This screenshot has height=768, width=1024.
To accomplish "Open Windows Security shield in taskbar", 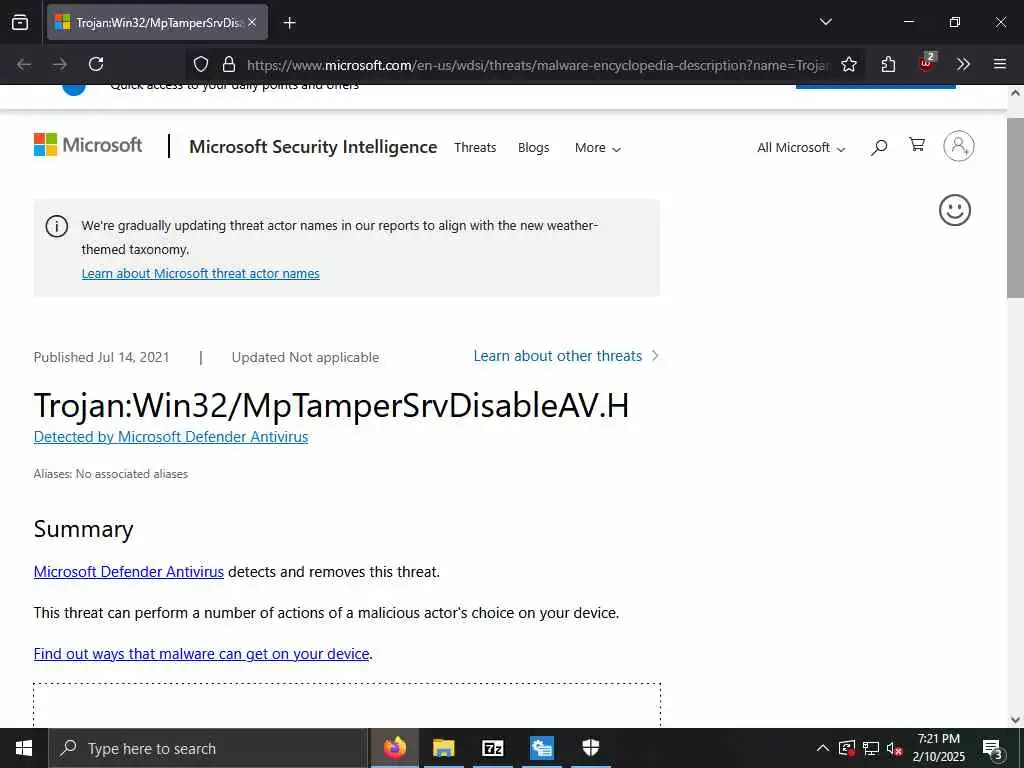I will (590, 748).
